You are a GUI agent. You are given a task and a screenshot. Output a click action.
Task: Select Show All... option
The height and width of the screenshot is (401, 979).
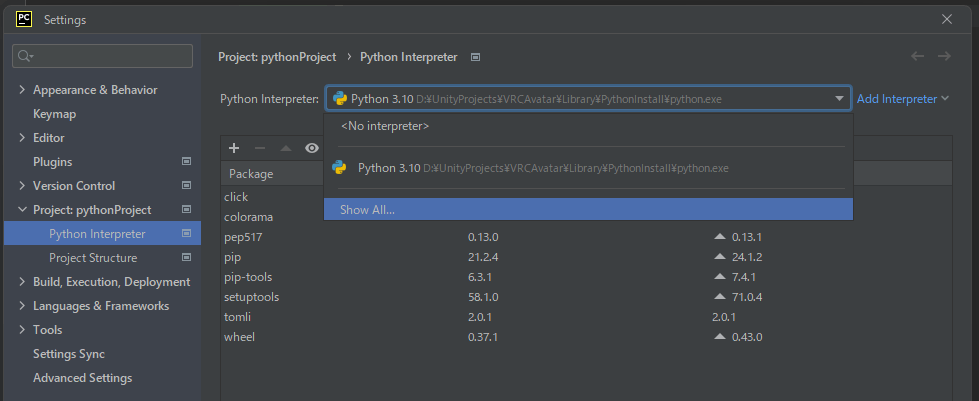tap(588, 210)
